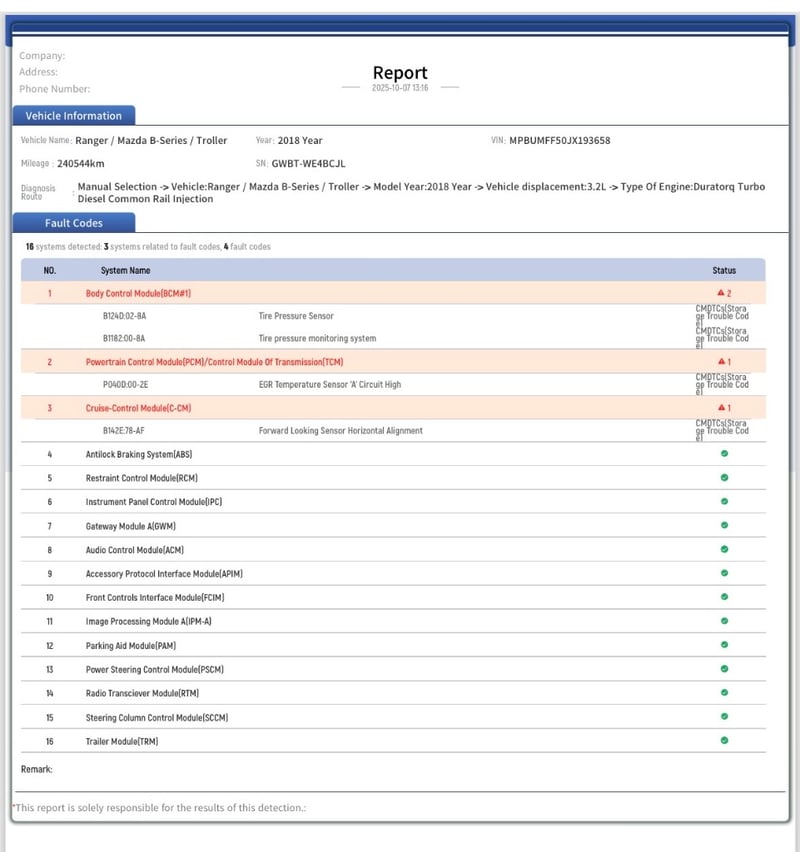Click fault code B124D:02-8A

point(124,316)
